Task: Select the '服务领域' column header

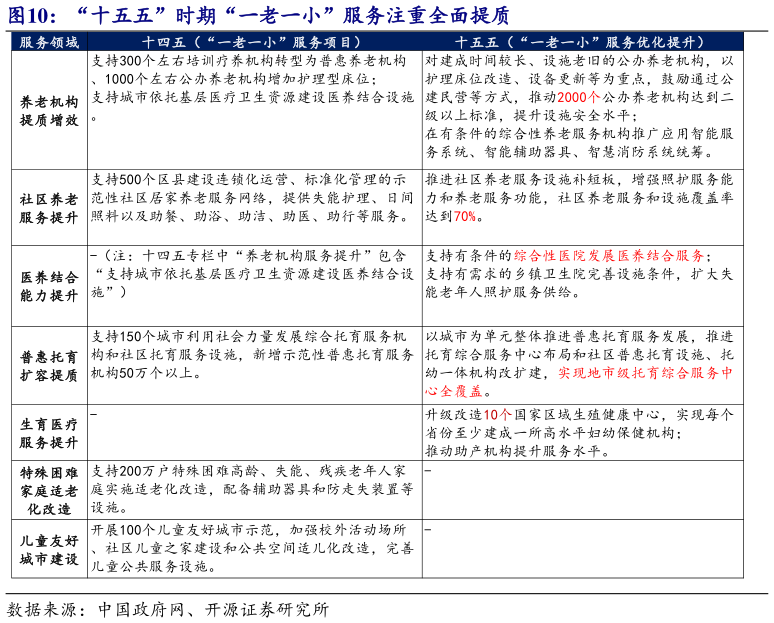Action: [x=49, y=42]
